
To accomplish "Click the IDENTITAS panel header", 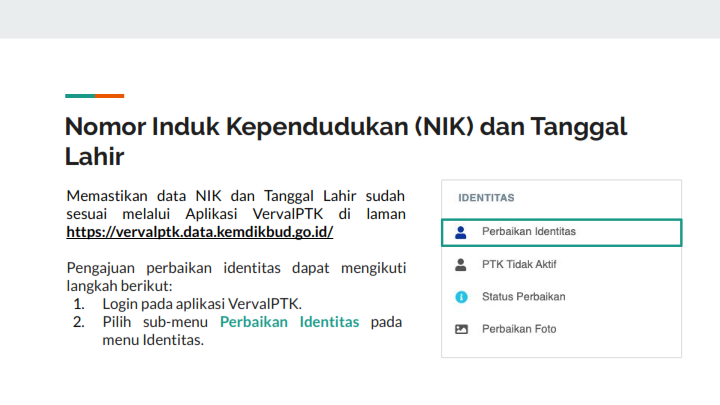I will click(486, 198).
